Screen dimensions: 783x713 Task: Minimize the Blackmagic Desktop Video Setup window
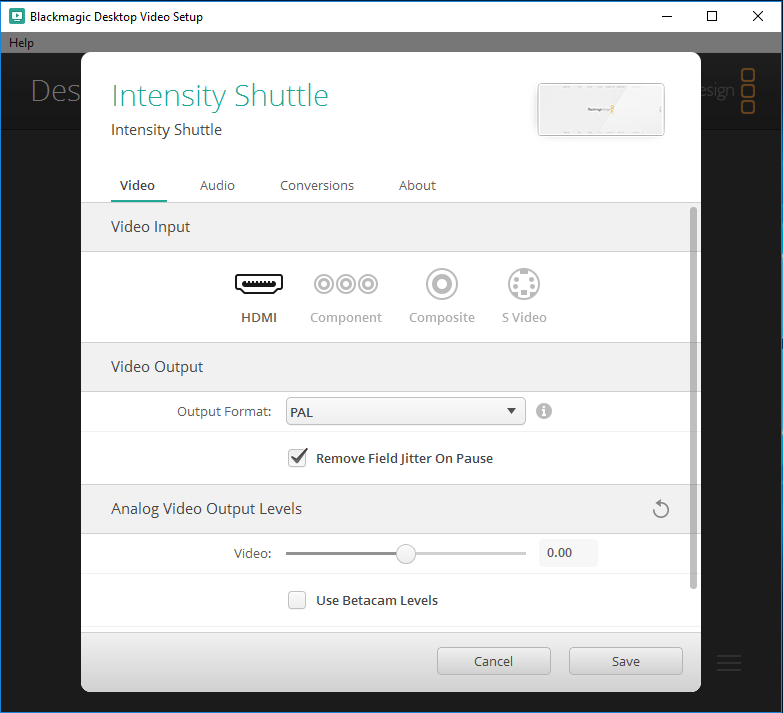(667, 16)
